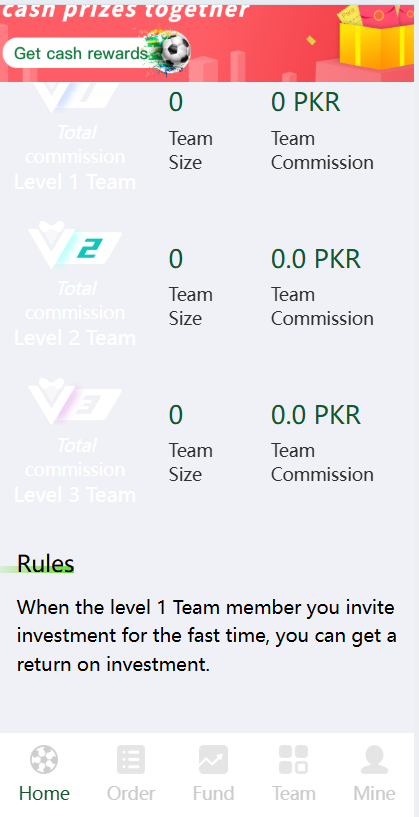Open the Mine profile icon
Image resolution: width=419 pixels, height=817 pixels.
click(374, 759)
